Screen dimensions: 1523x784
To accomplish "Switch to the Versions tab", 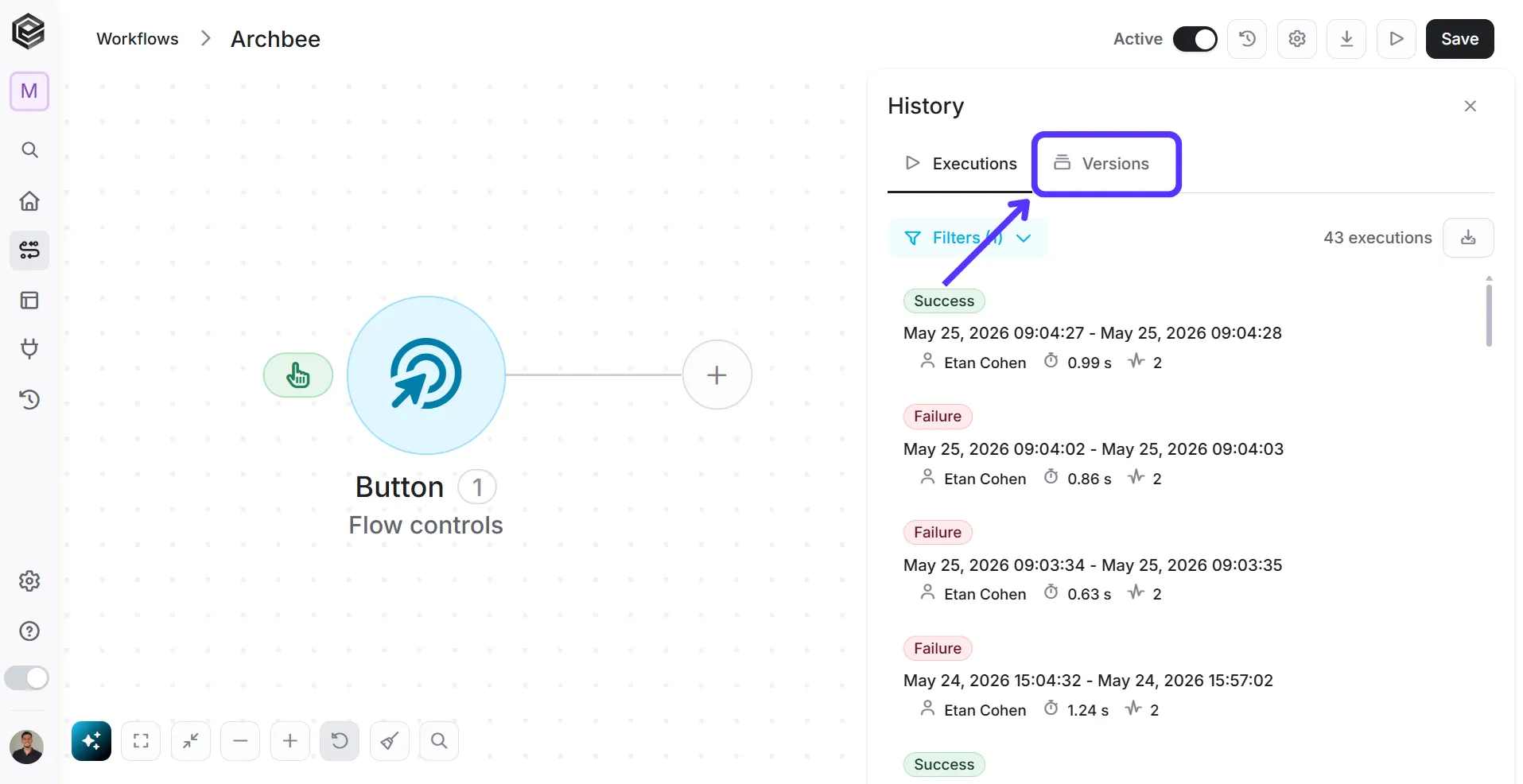I will click(1101, 164).
